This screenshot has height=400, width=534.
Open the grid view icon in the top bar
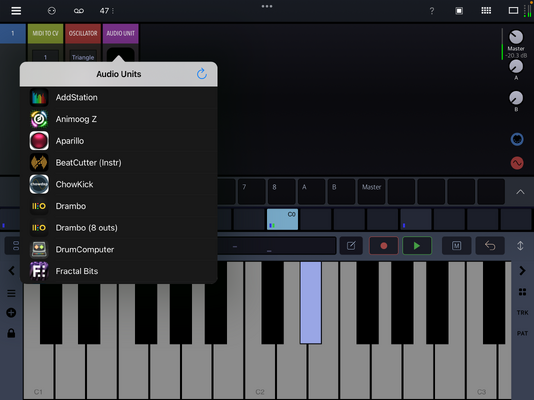pos(486,11)
